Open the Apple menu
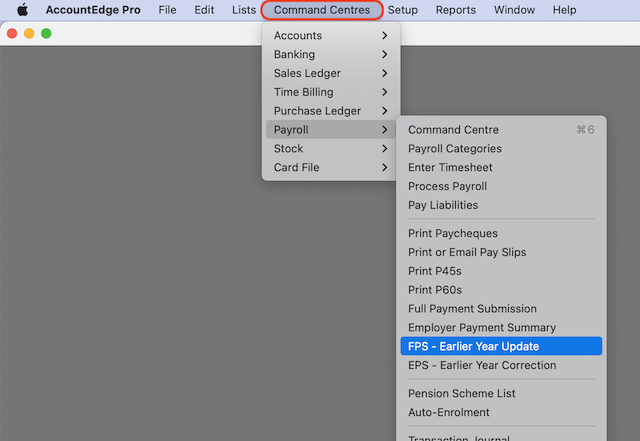The width and height of the screenshot is (640, 441). 22,10
